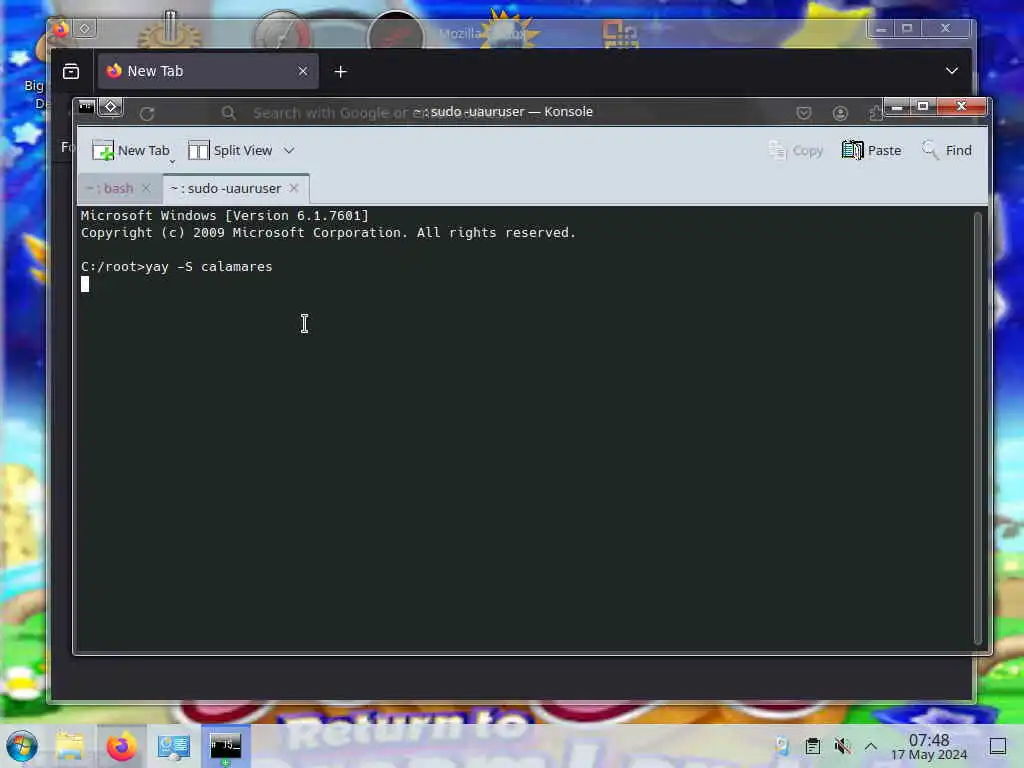Open Firefox account icon
This screenshot has height=768, width=1024.
(840, 114)
